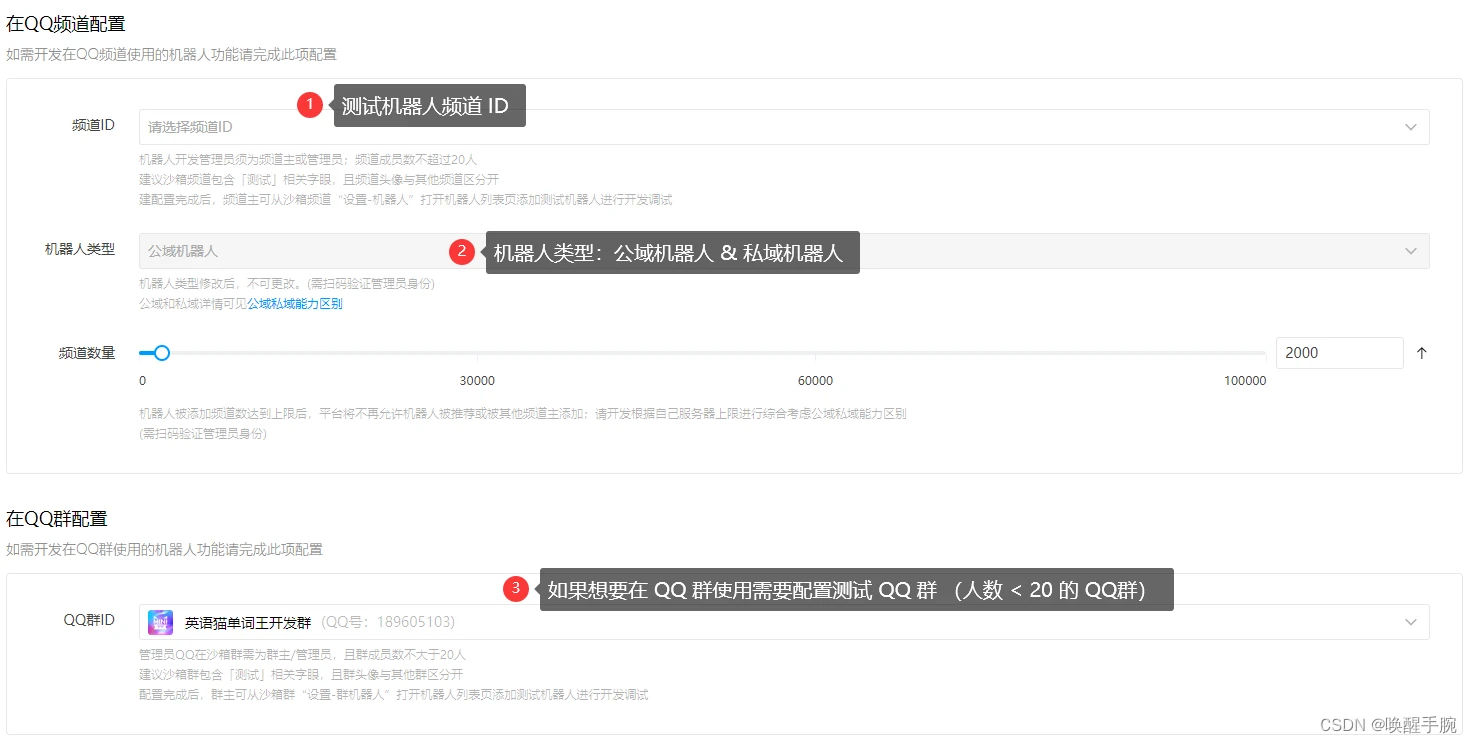Click the 100000 slider scale label
1472x743 pixels.
(1245, 381)
